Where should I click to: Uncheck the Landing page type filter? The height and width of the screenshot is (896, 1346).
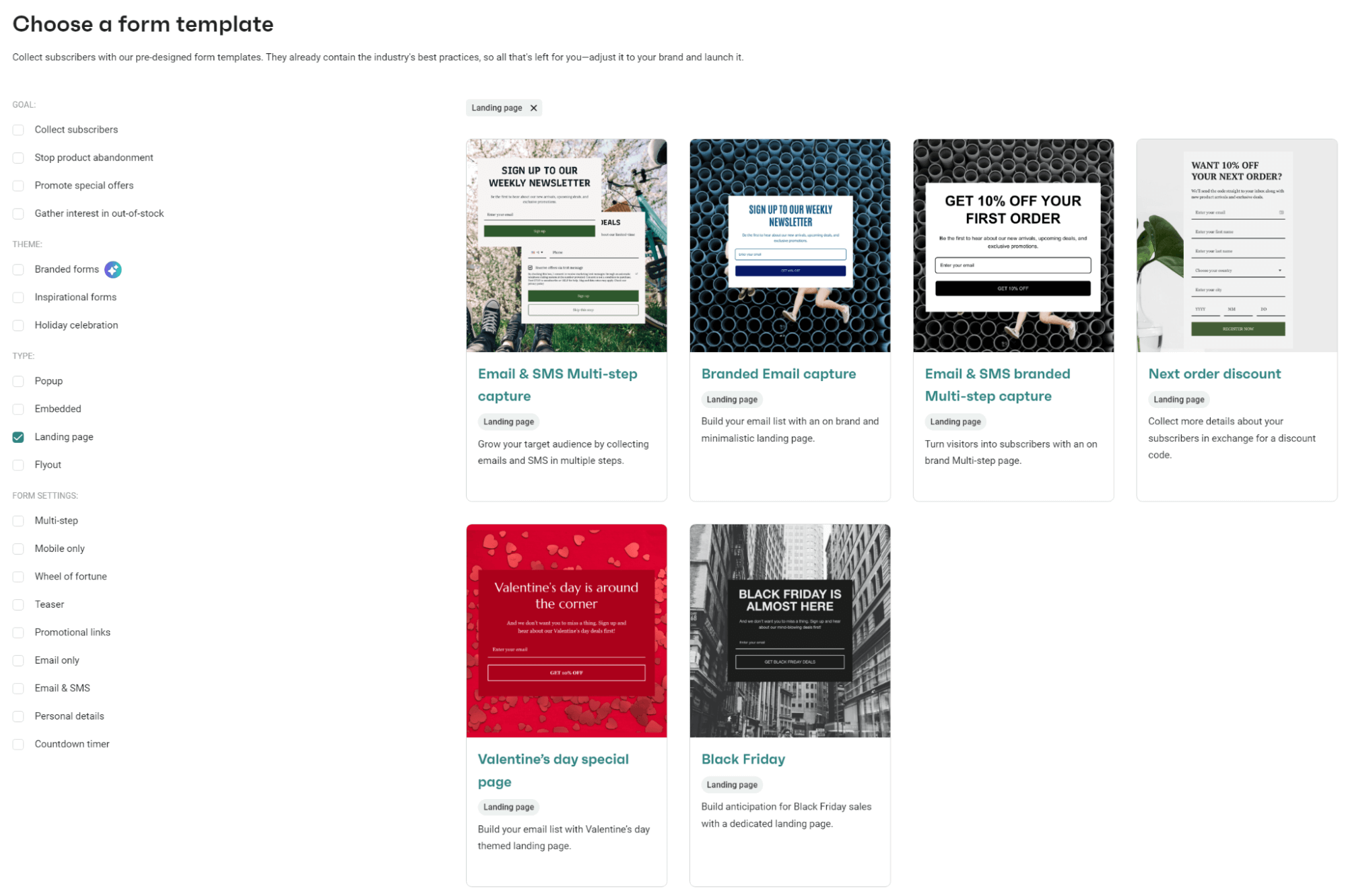tap(18, 436)
